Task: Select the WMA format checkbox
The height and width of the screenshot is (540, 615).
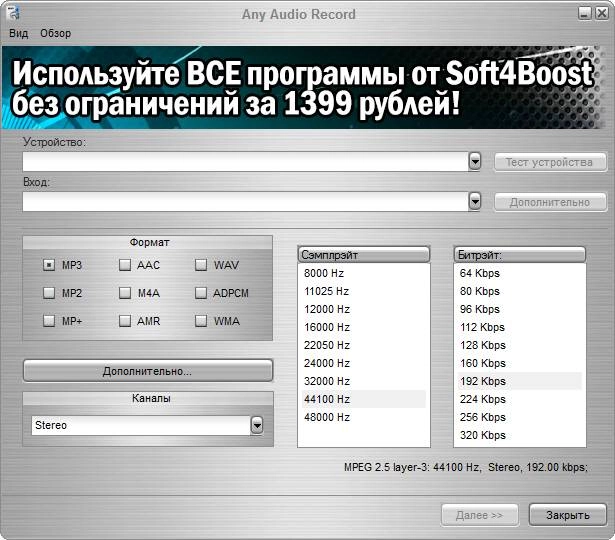Action: [201, 321]
